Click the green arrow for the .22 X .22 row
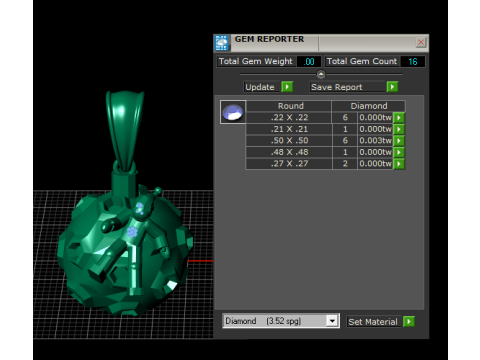 pyautogui.click(x=399, y=118)
